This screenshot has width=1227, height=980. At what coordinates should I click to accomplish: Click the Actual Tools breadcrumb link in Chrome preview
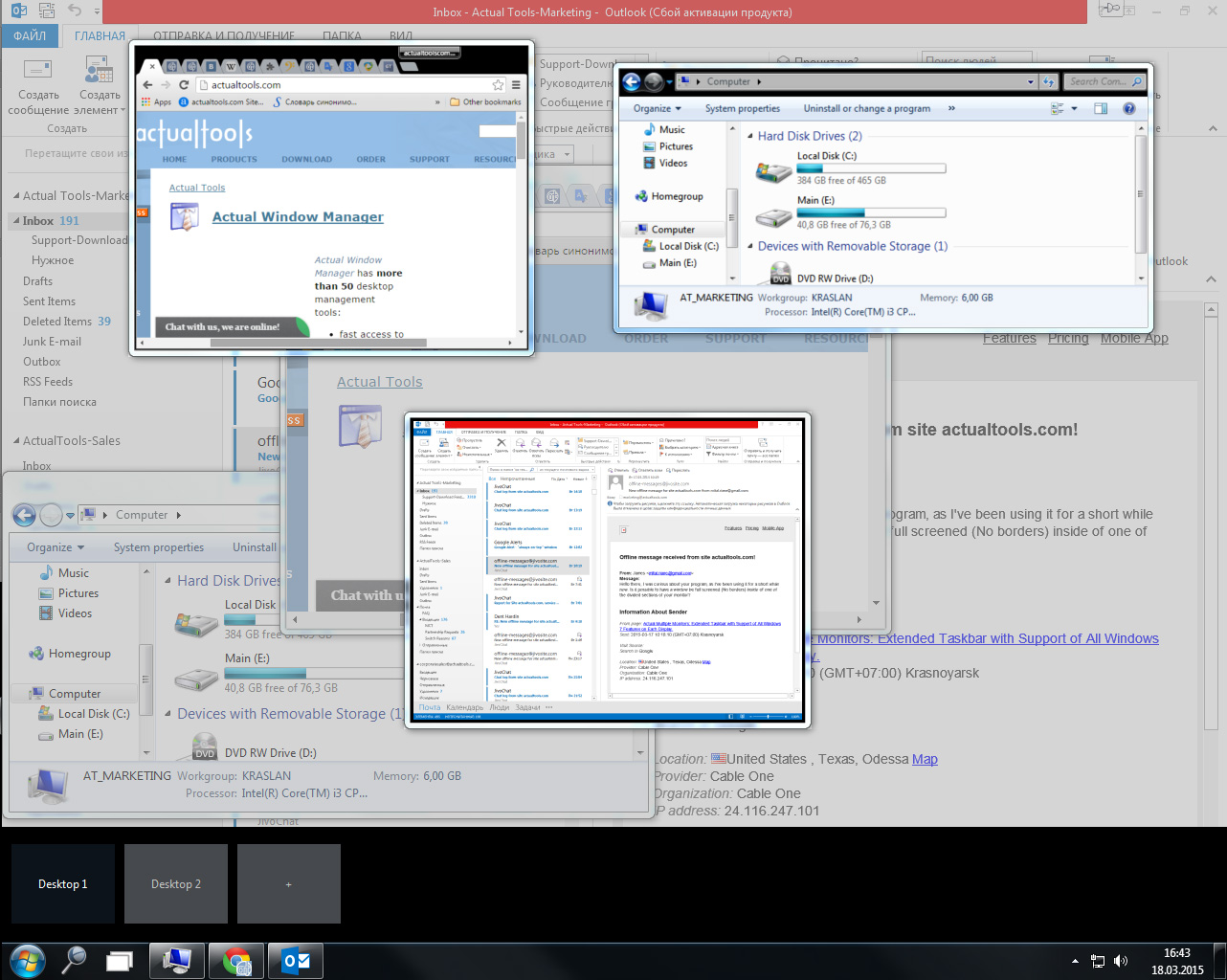click(197, 188)
